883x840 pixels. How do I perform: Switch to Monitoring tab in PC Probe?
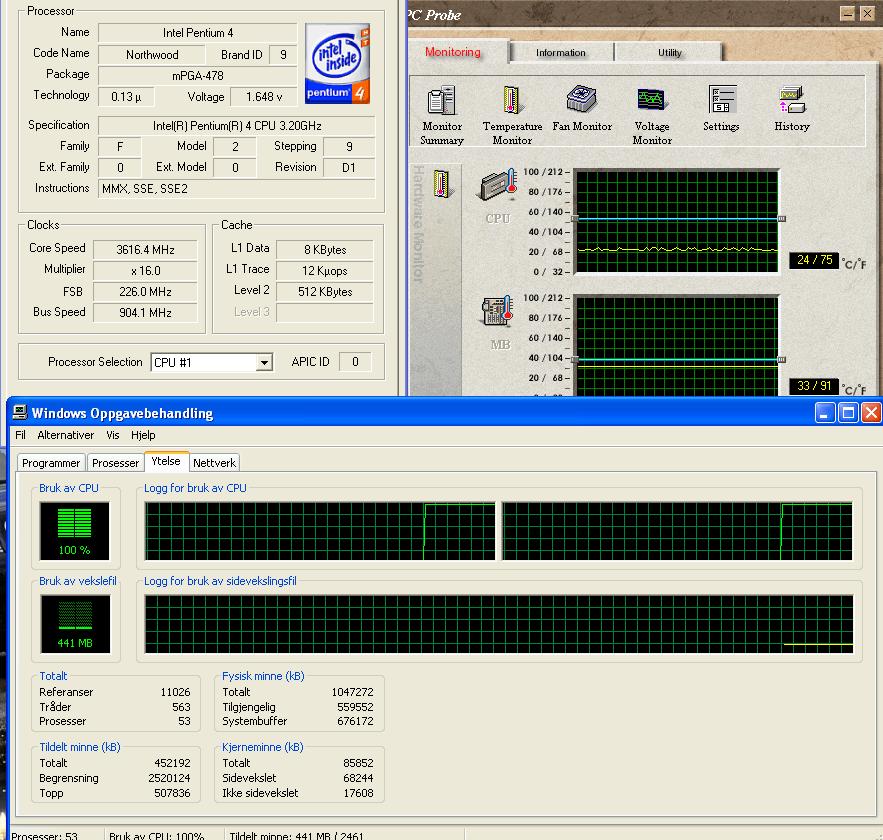pos(453,52)
